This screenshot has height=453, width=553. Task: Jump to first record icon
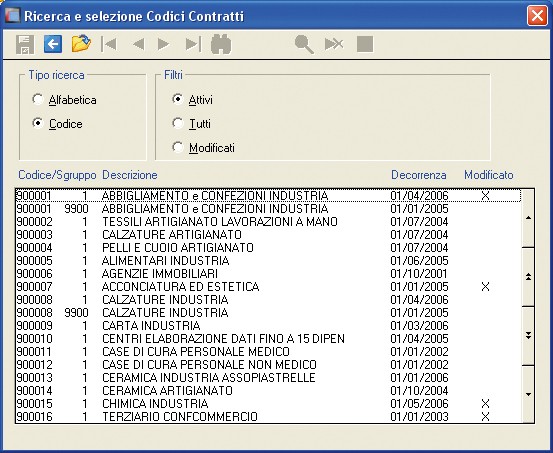click(109, 44)
